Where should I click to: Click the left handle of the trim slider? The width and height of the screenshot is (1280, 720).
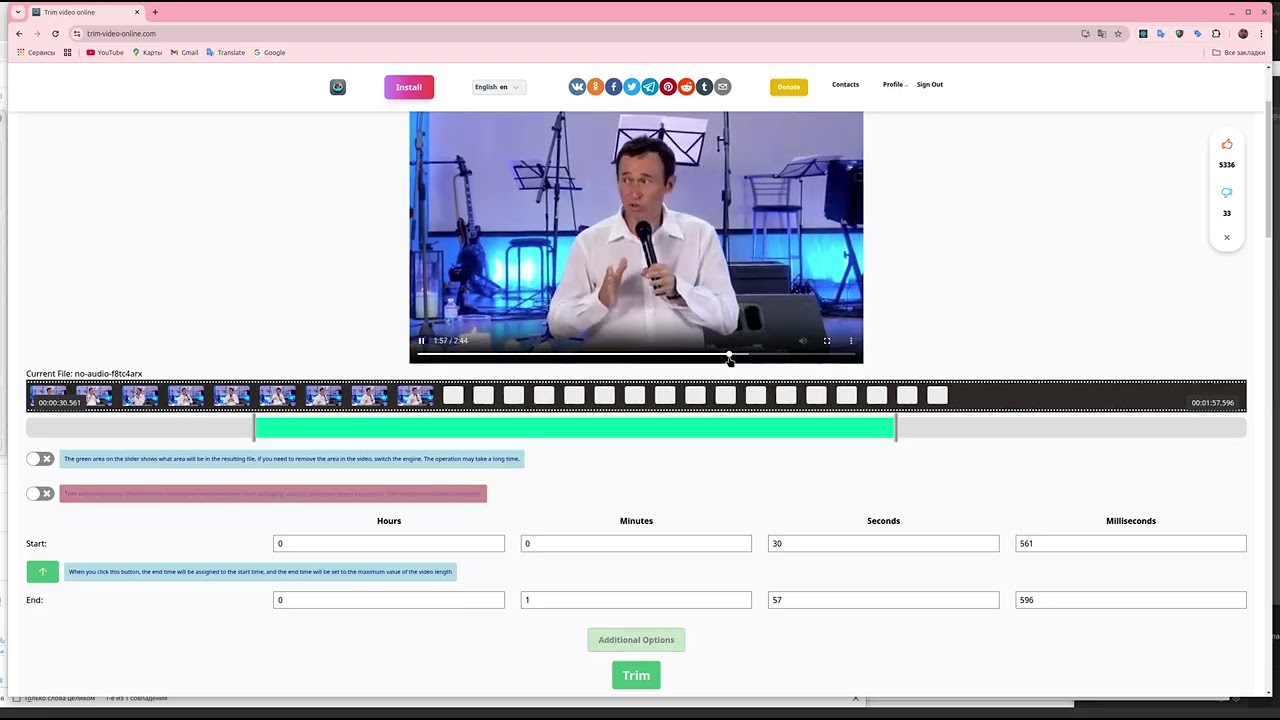254,428
